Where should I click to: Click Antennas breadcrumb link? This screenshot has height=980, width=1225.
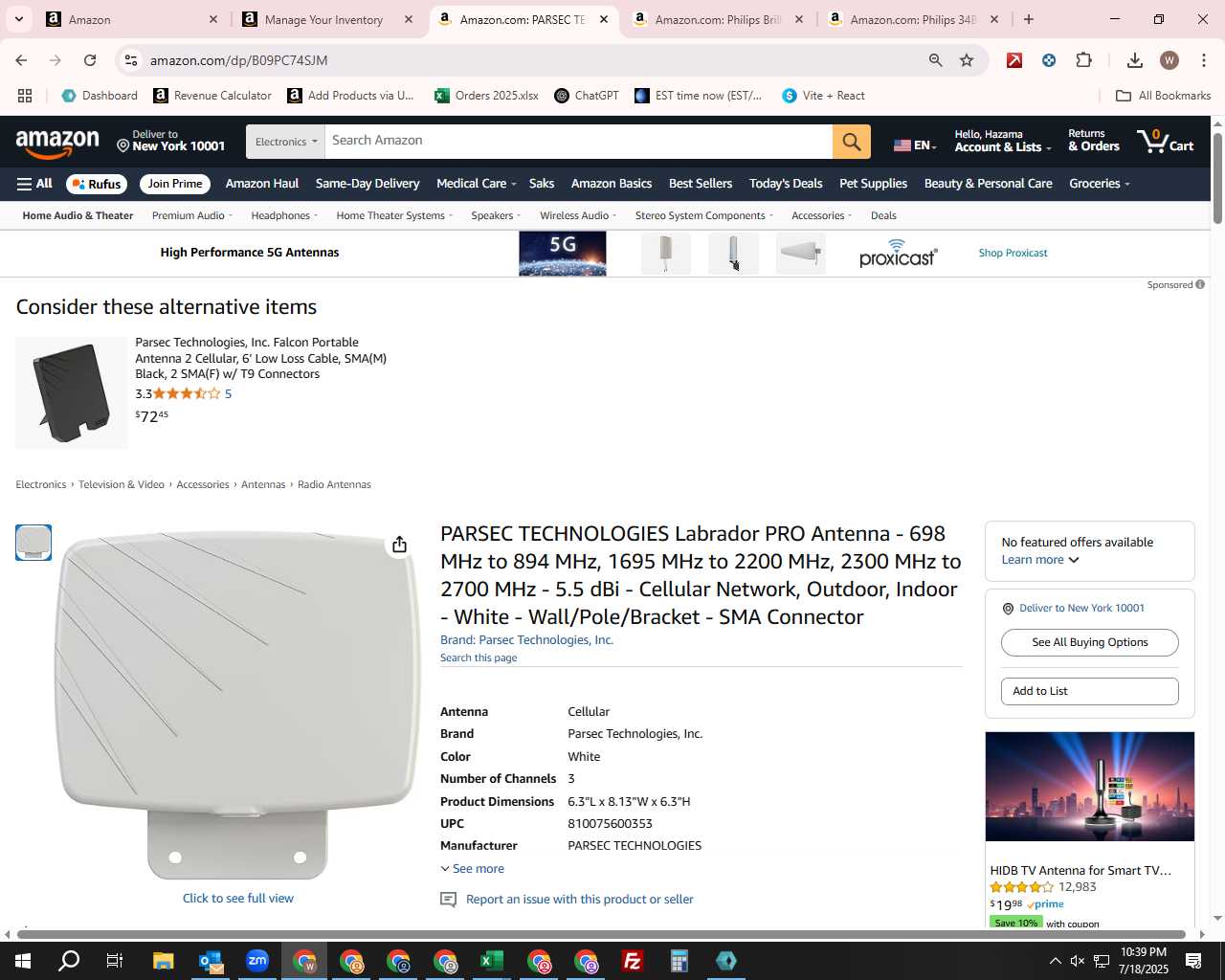[263, 485]
